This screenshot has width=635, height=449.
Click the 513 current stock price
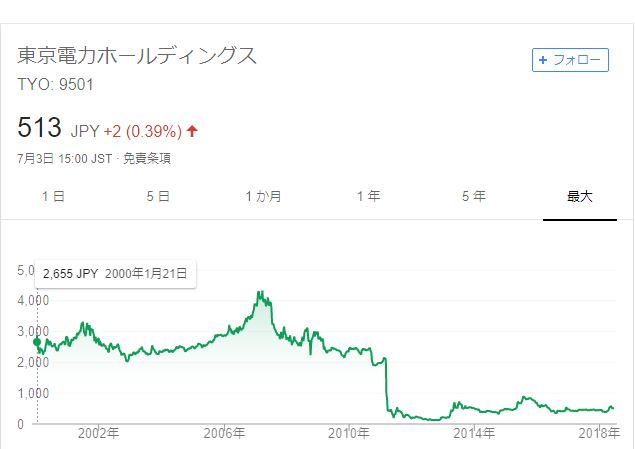39,127
